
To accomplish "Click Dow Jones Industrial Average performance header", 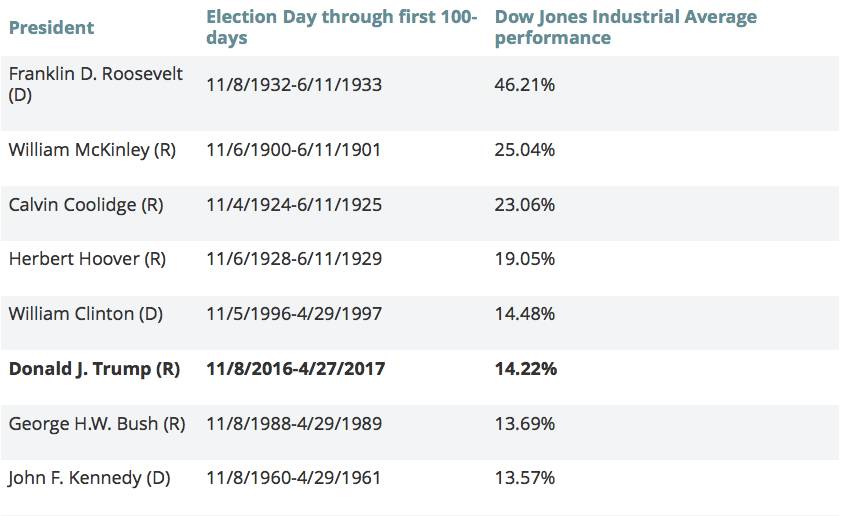I will pos(626,27).
